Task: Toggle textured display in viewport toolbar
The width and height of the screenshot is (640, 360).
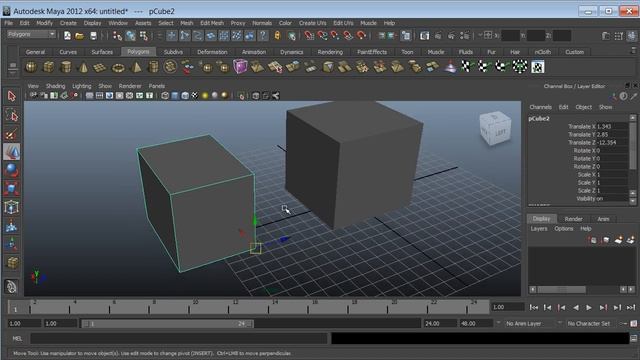Action: pos(195,96)
